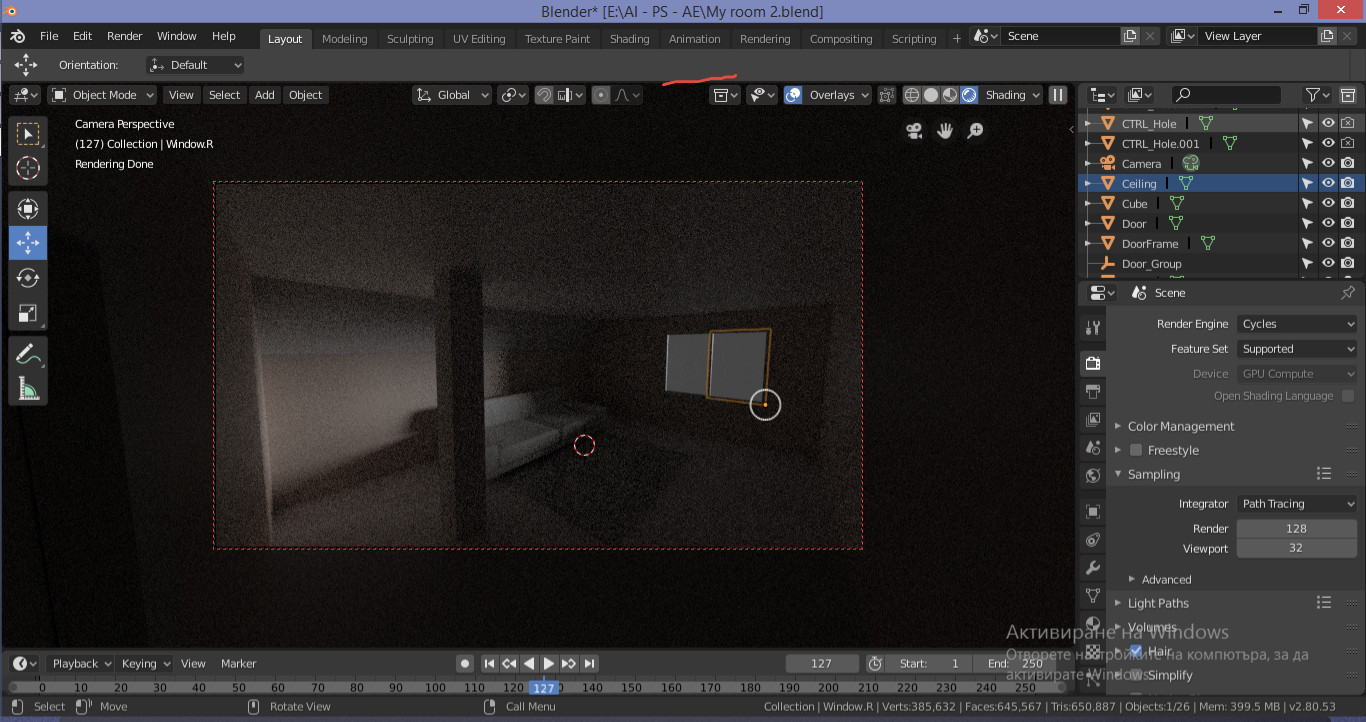Open Object Mode dropdown
1366x722 pixels.
(103, 95)
